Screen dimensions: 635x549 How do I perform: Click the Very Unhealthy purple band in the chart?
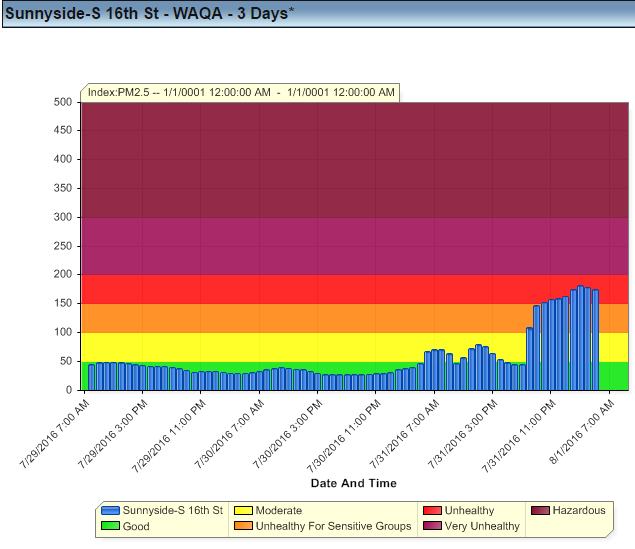(355, 246)
